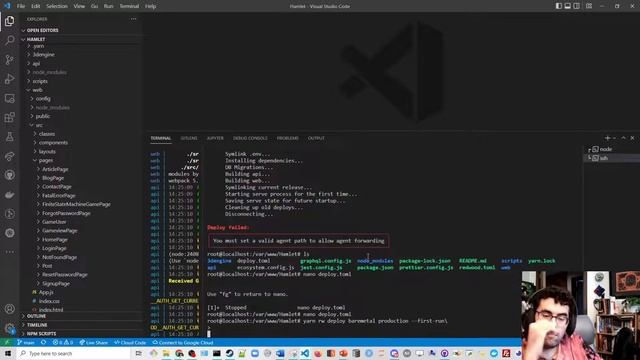Focus Windows taskbar search box
The width and height of the screenshot is (640, 360).
pyautogui.click(x=74, y=353)
